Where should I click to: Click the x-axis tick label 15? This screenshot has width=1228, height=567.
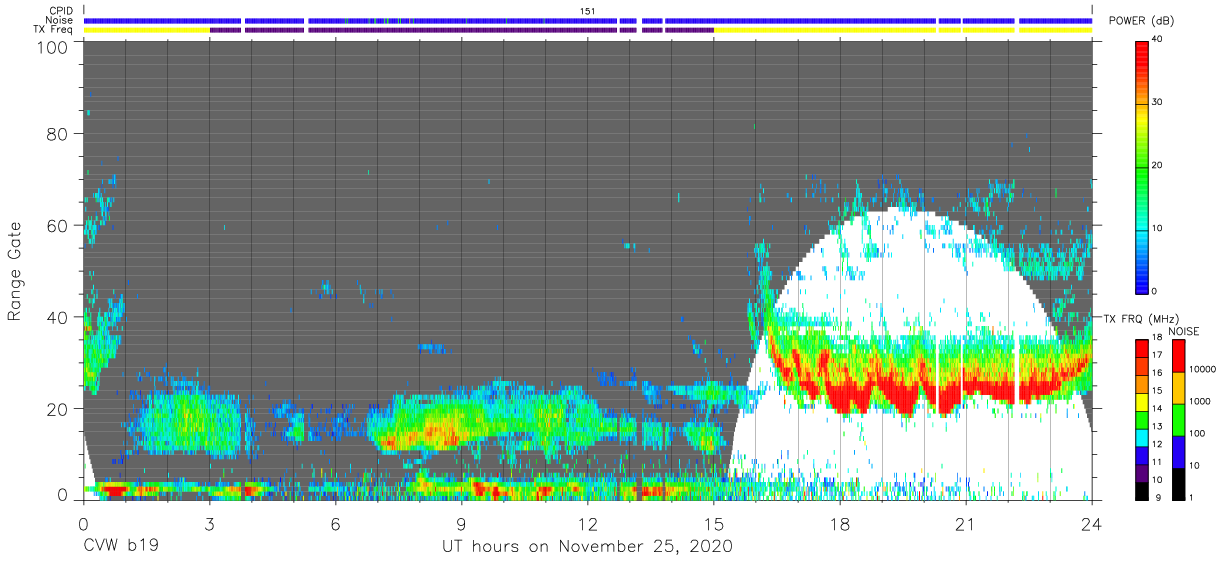[714, 524]
